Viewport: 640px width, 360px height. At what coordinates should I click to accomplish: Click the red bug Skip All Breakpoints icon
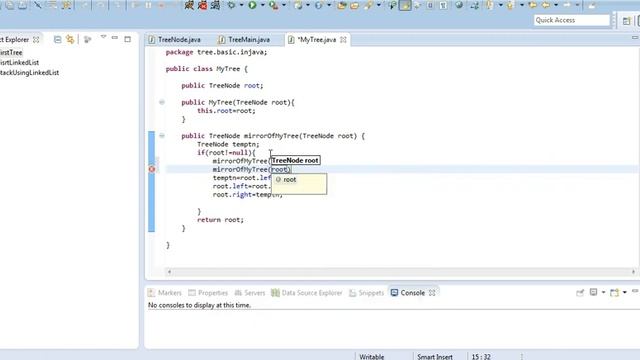point(202,5)
